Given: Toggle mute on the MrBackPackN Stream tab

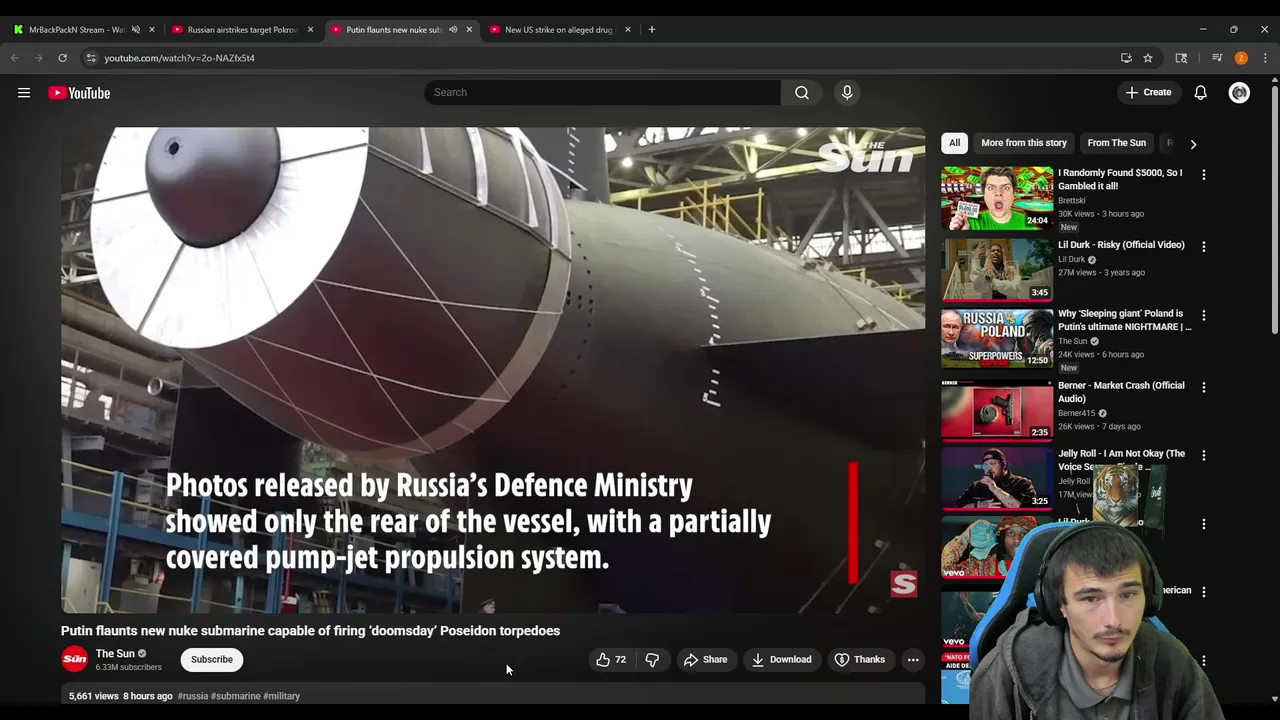Looking at the screenshot, I should pos(136,29).
